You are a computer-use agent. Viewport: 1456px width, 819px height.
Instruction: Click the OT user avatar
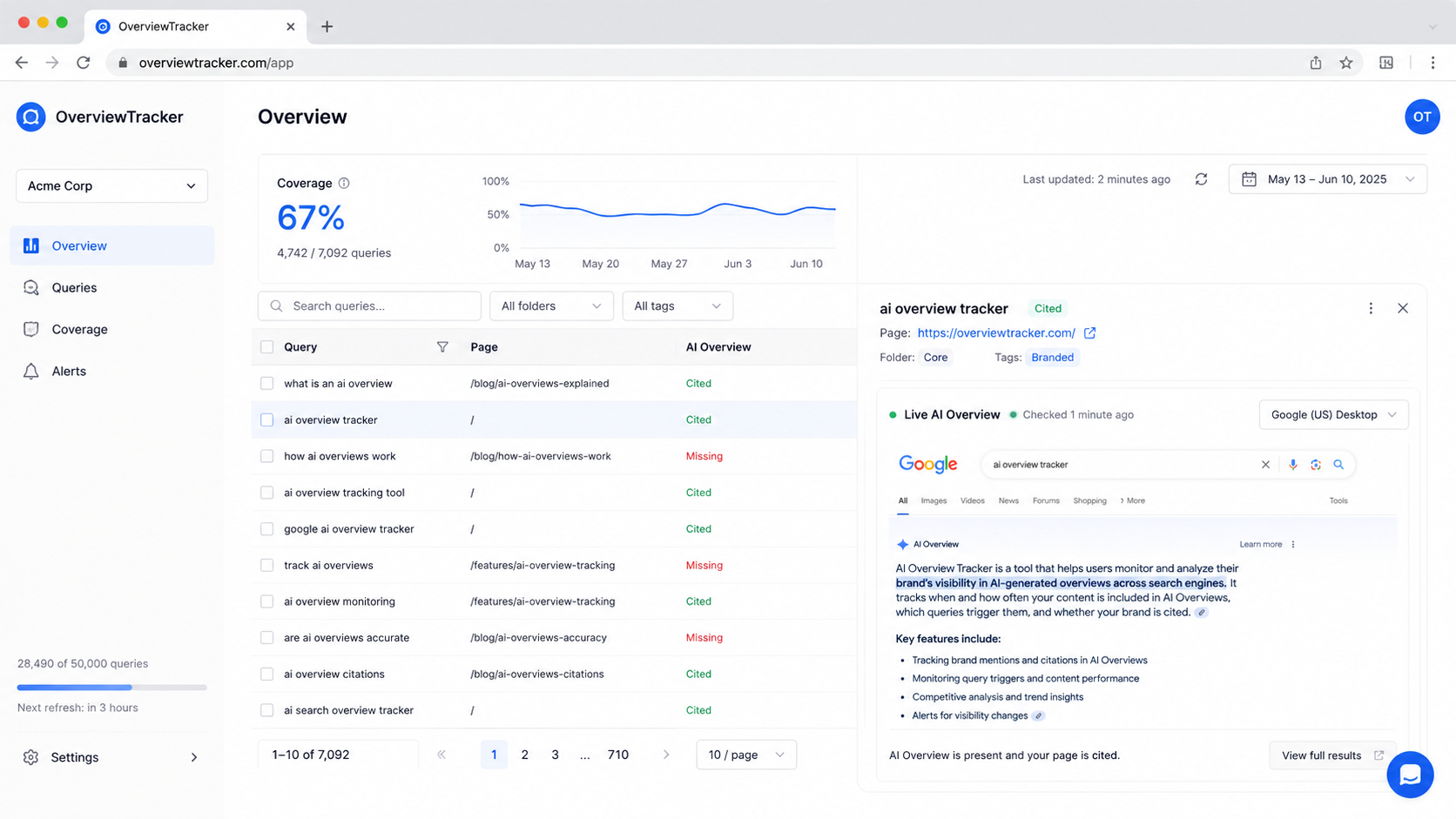[1422, 117]
